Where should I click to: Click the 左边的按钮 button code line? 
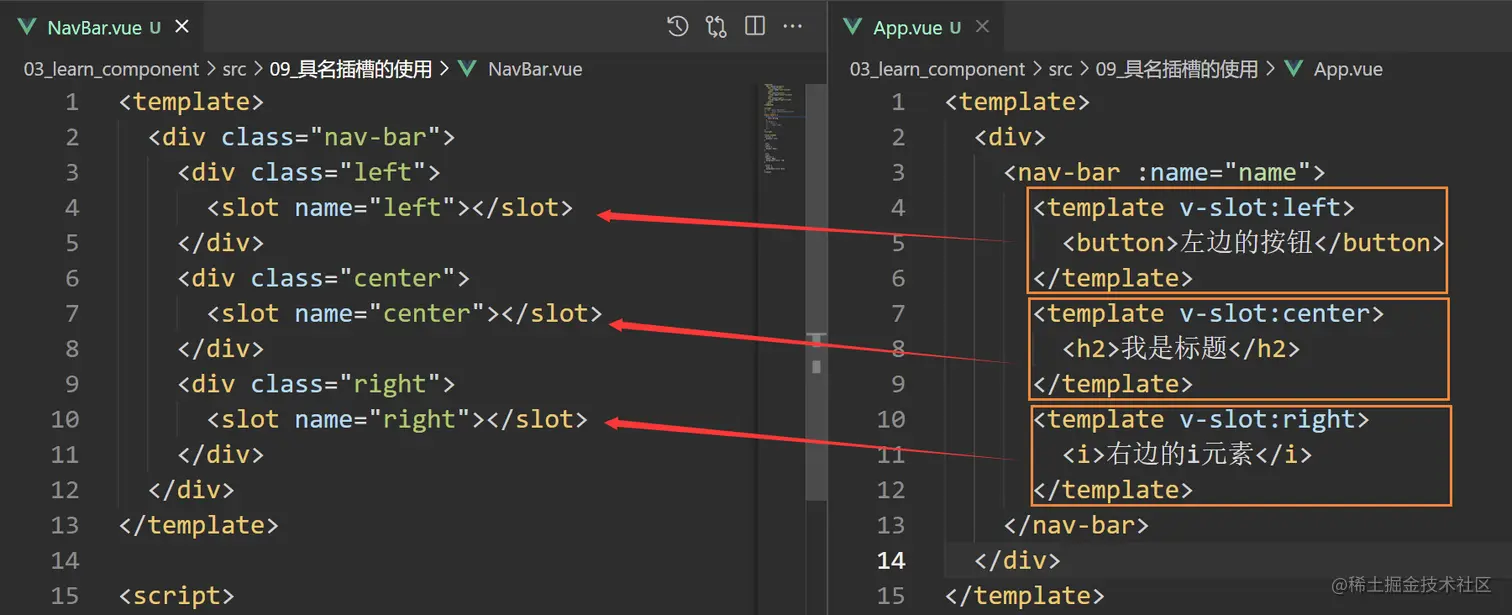[x=1254, y=243]
